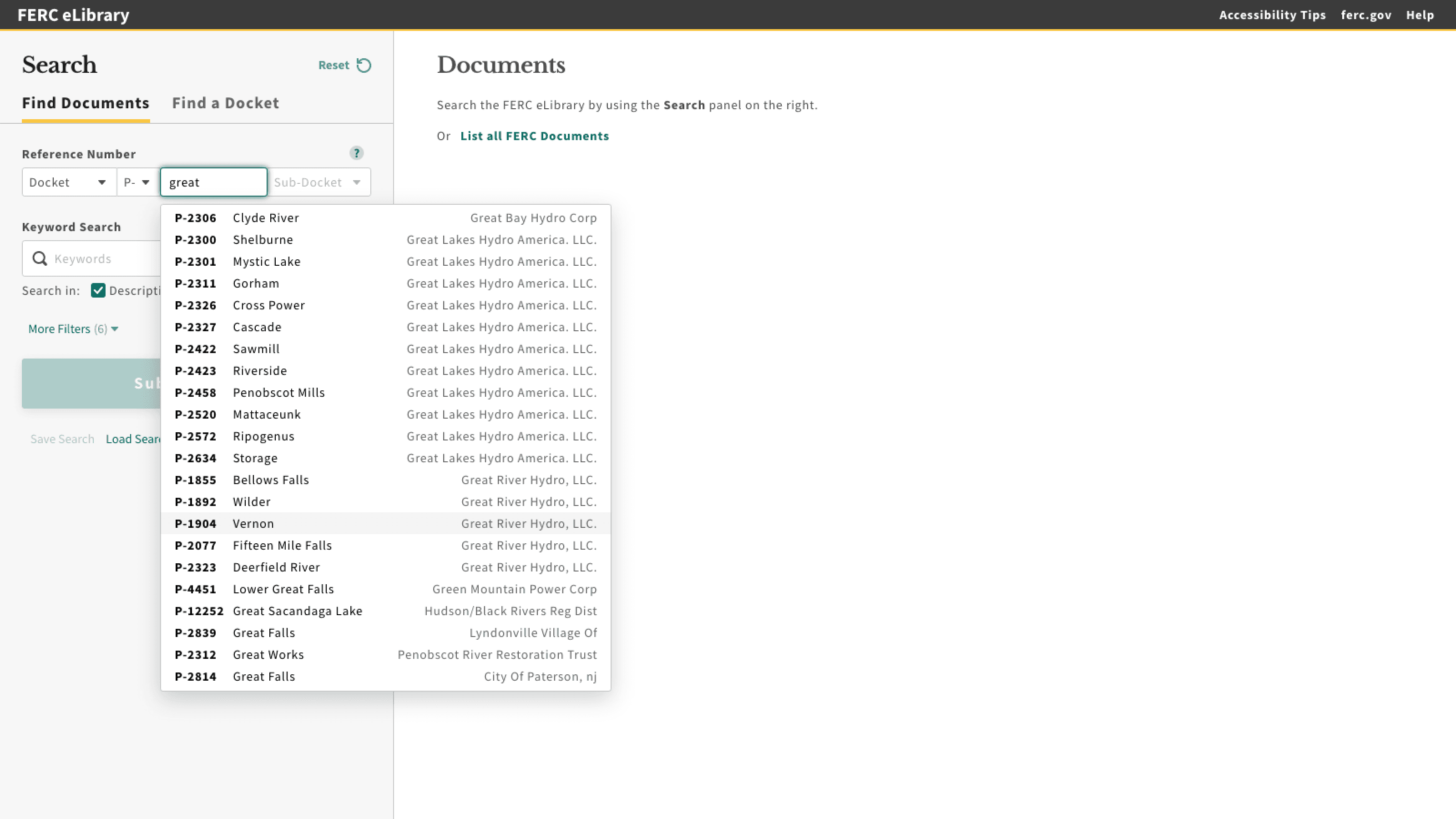Click the docket number field containing great
This screenshot has height=819, width=1456.
click(214, 182)
